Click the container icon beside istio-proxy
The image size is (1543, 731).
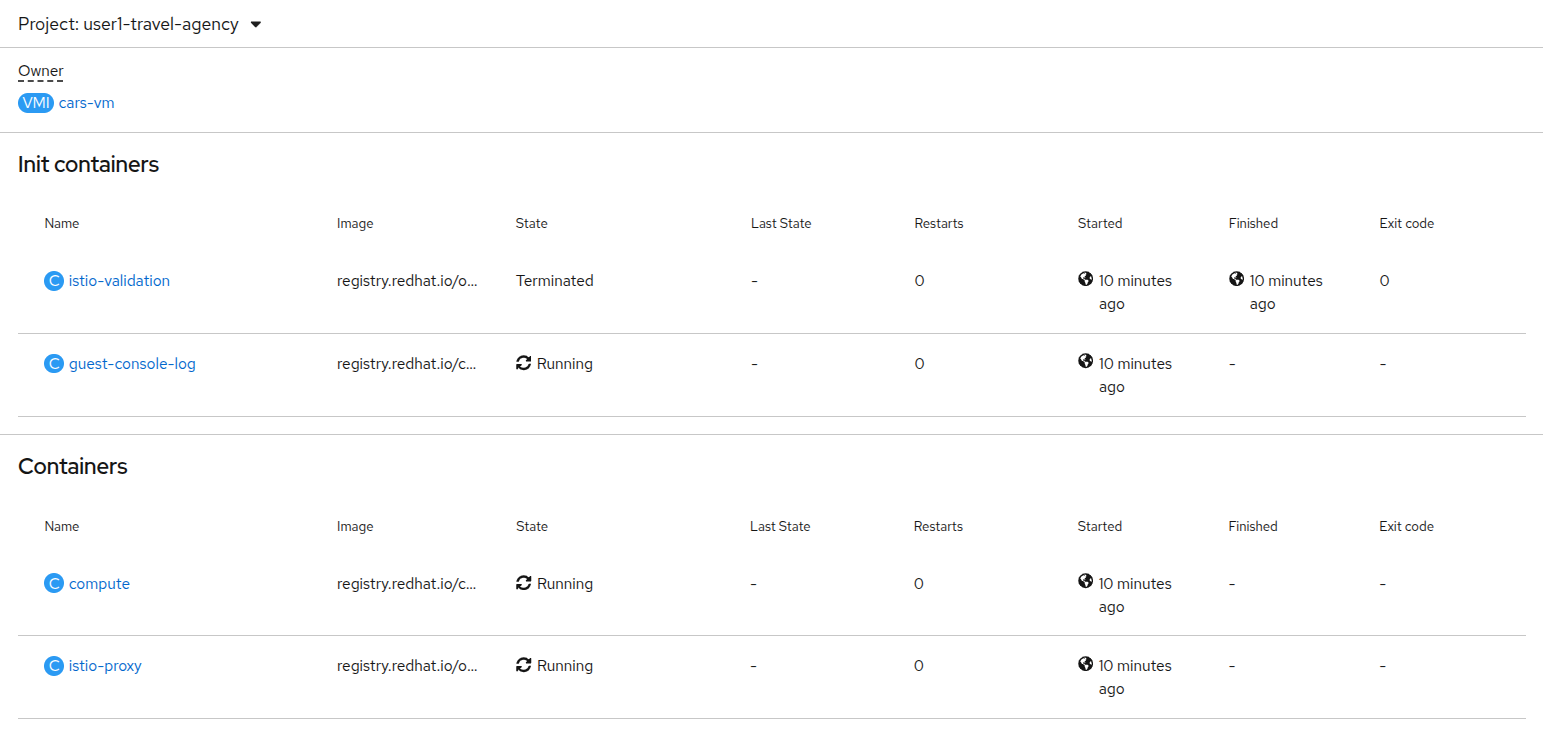54,666
